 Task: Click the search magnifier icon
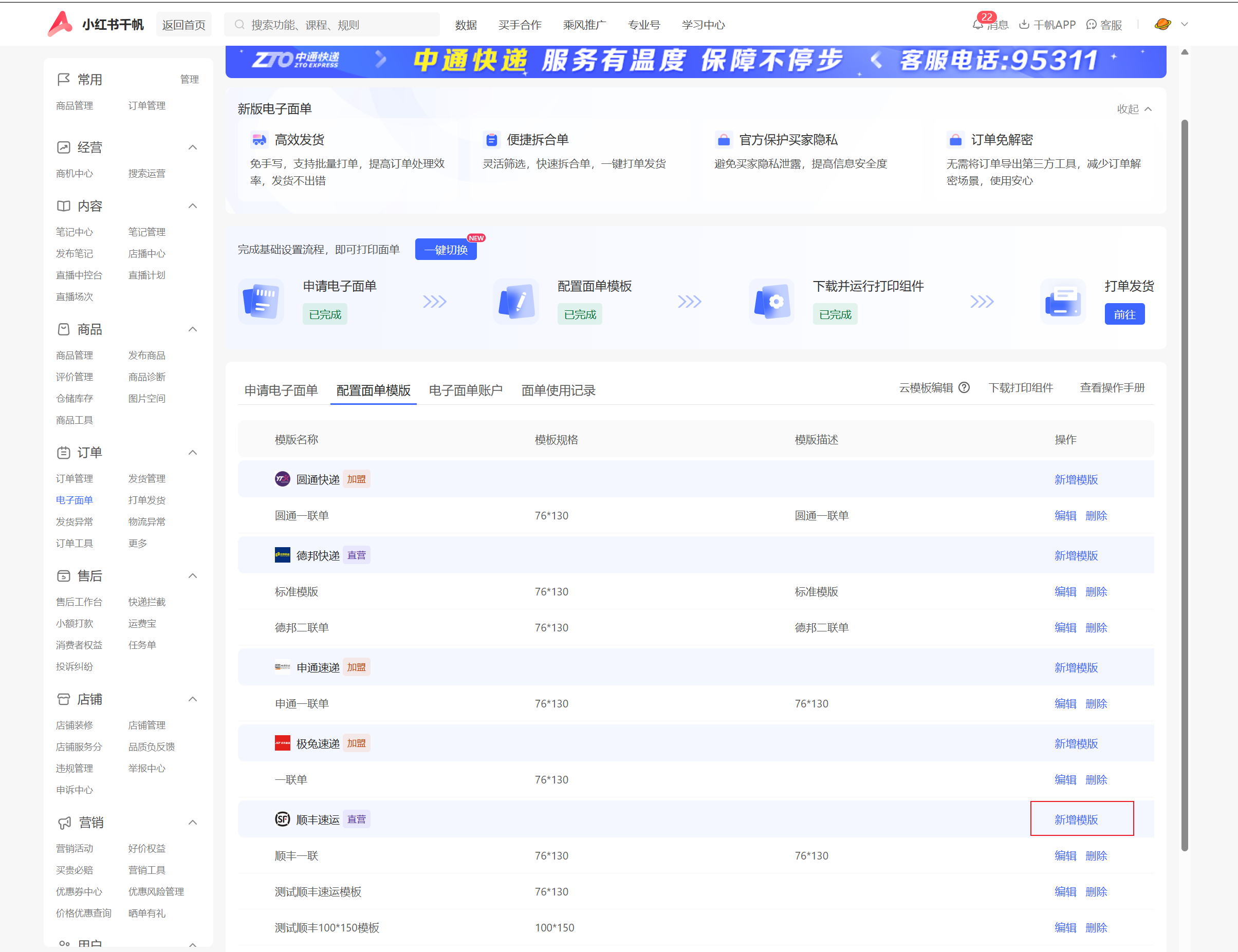click(240, 25)
